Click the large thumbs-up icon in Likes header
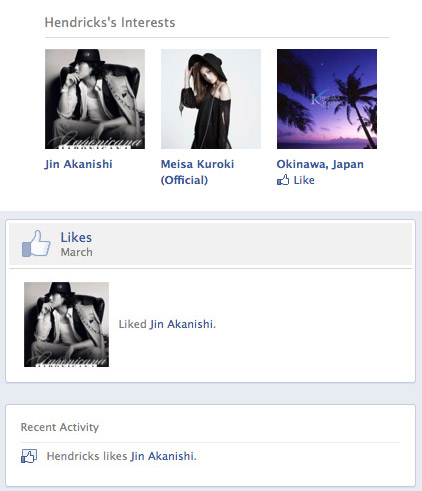 [x=36, y=244]
